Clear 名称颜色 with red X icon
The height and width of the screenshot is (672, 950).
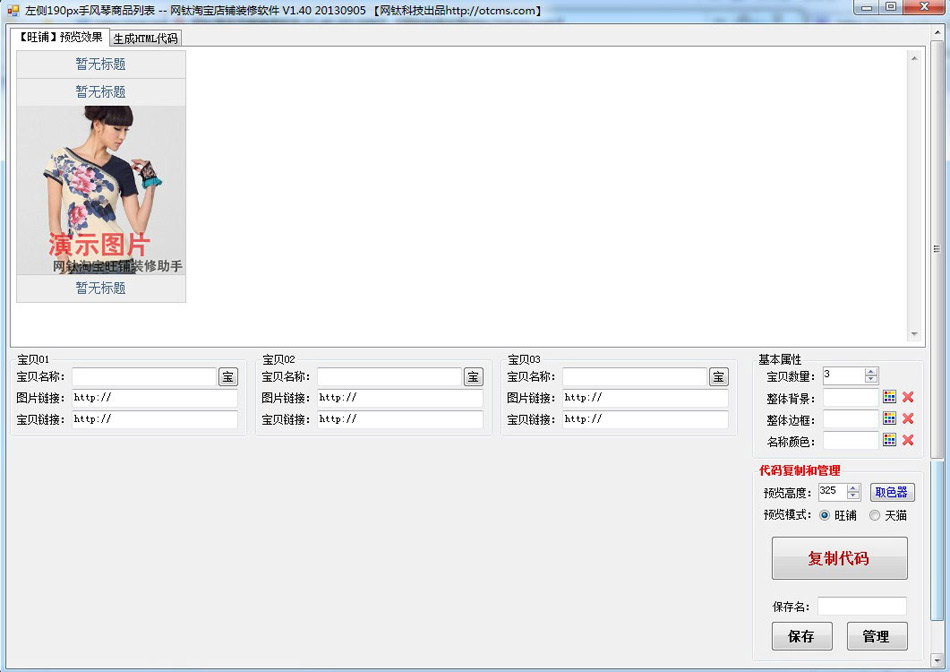click(x=908, y=440)
